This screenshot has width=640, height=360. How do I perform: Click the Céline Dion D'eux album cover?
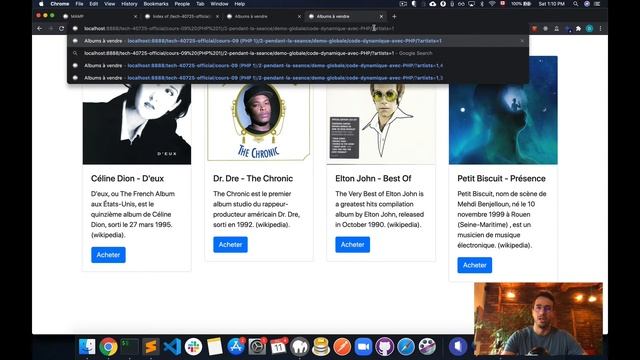tap(137, 124)
